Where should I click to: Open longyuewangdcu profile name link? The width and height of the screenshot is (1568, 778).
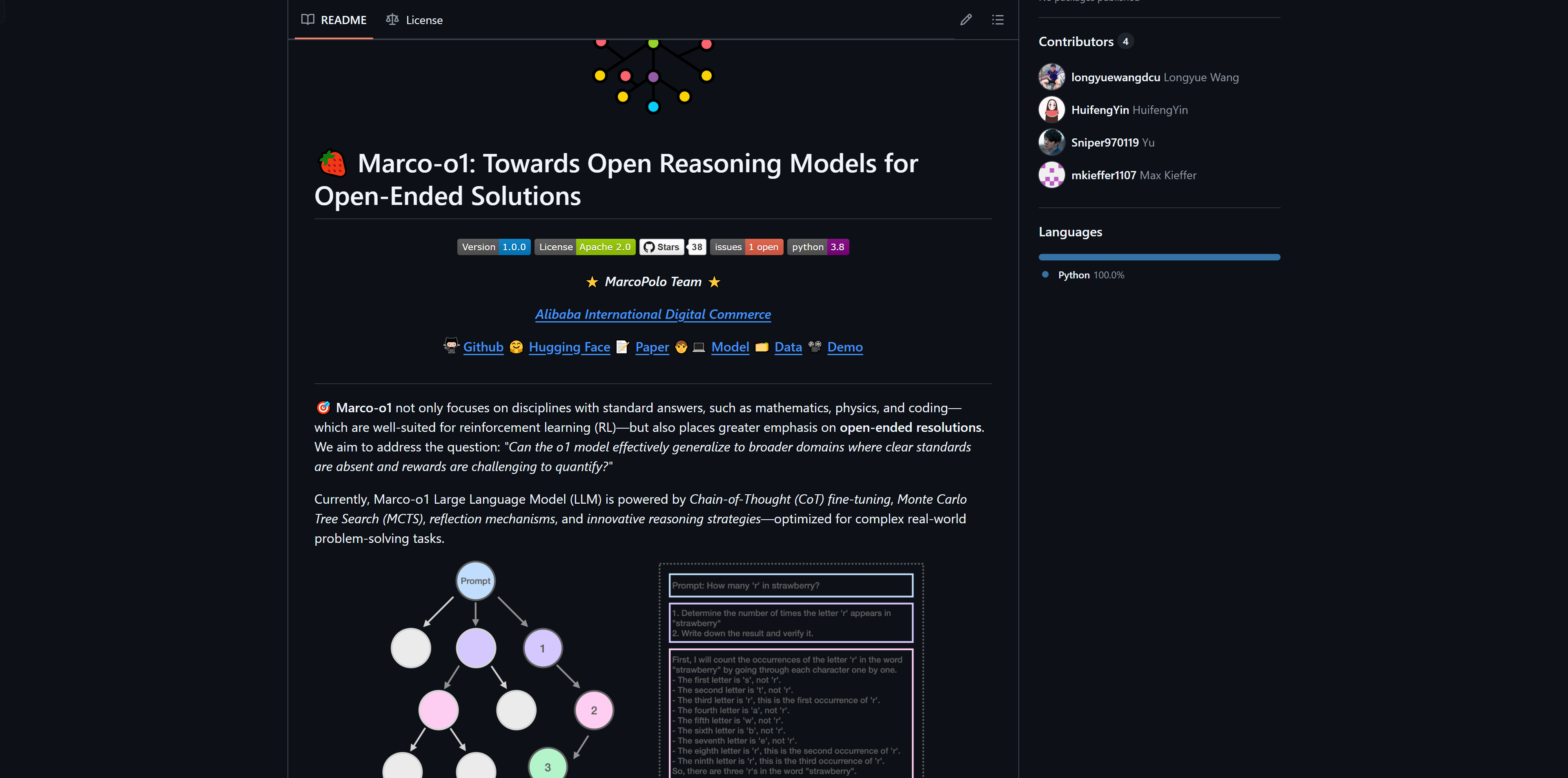tap(1115, 77)
